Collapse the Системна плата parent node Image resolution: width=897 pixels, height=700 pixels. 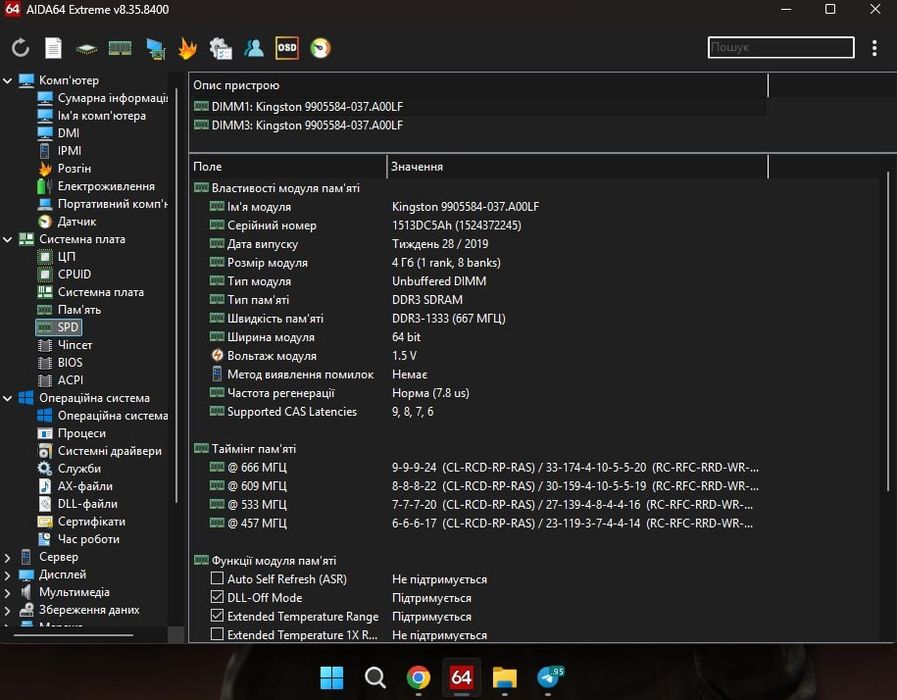pyautogui.click(x=7, y=240)
